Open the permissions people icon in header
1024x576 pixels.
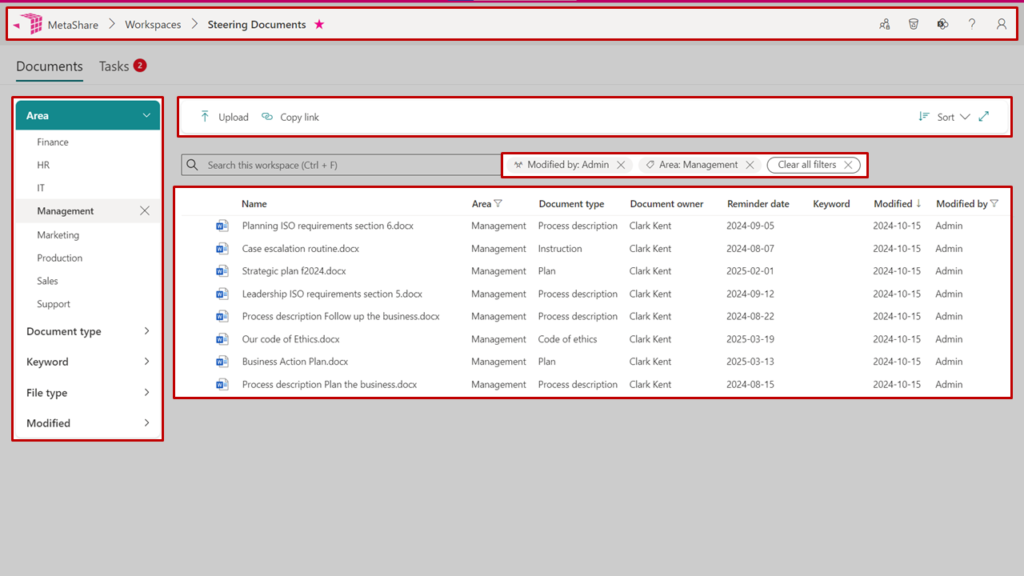pyautogui.click(x=884, y=25)
